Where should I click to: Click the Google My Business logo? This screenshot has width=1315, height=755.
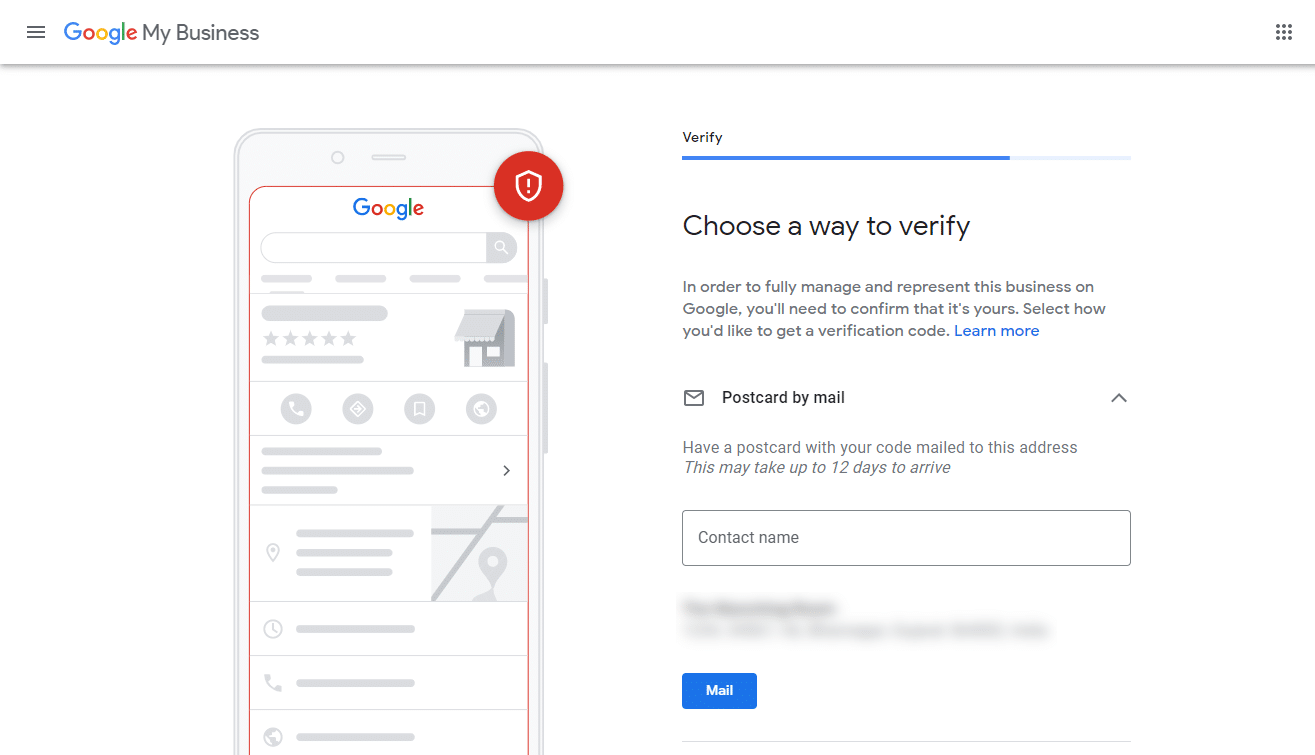coord(161,32)
